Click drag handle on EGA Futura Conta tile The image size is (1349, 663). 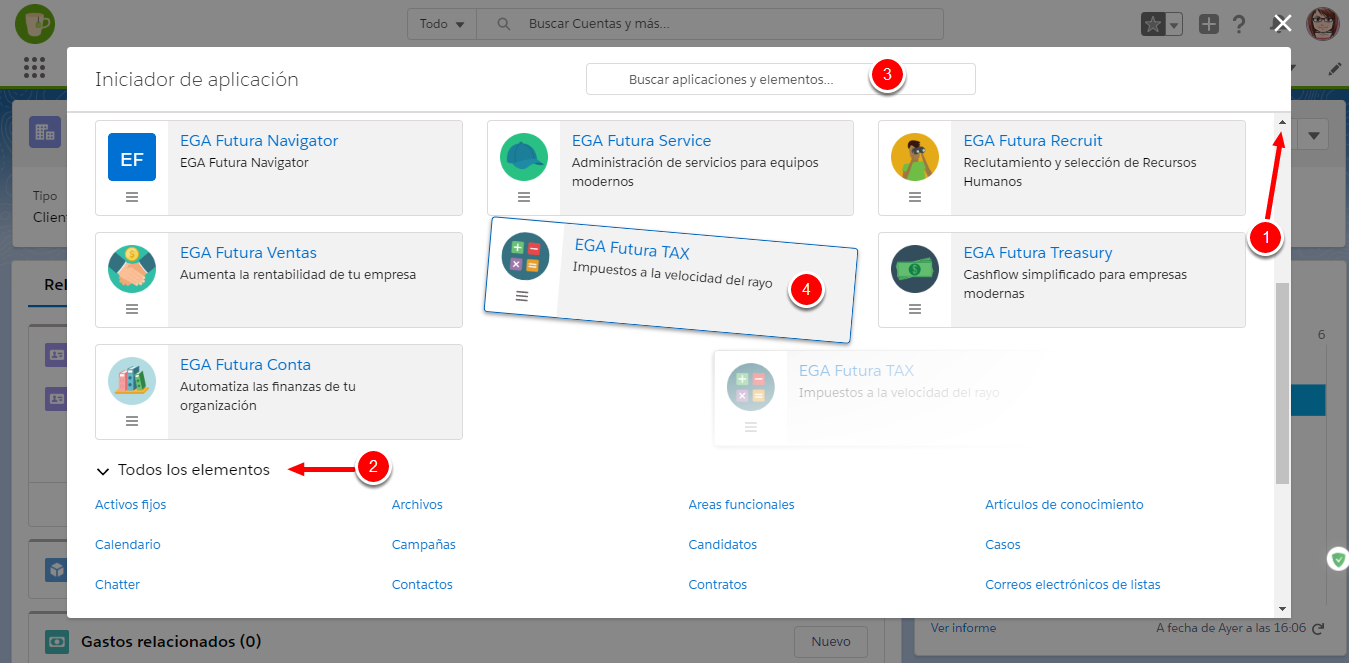[132, 421]
